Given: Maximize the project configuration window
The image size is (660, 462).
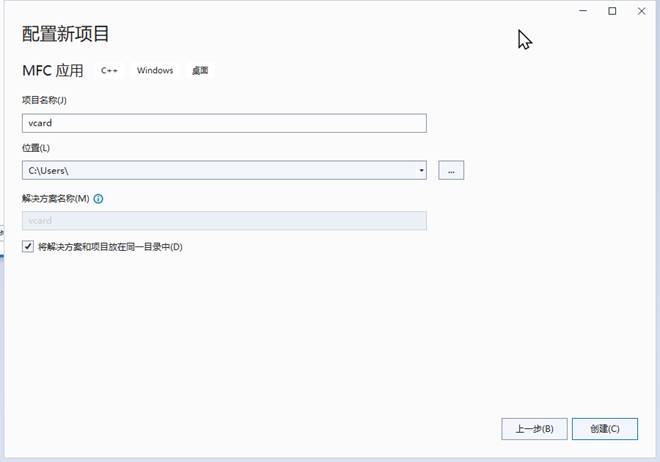Looking at the screenshot, I should (612, 11).
